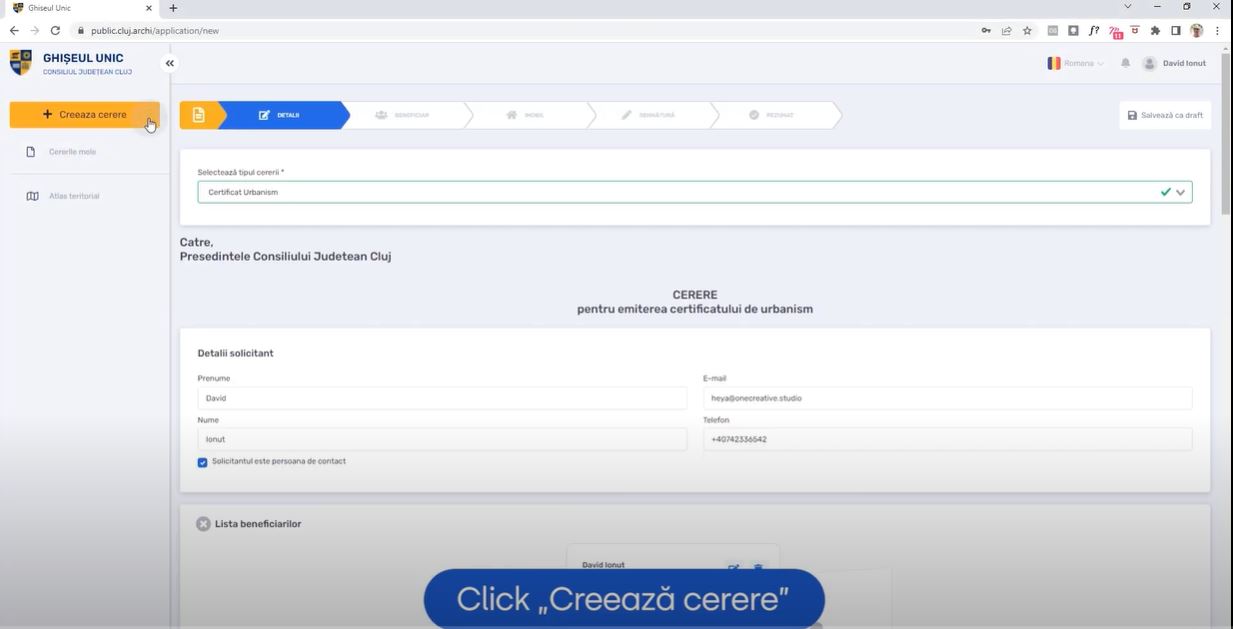Click the X icon beside Lista beneficiarilor
The width and height of the screenshot is (1233, 629).
tap(203, 524)
